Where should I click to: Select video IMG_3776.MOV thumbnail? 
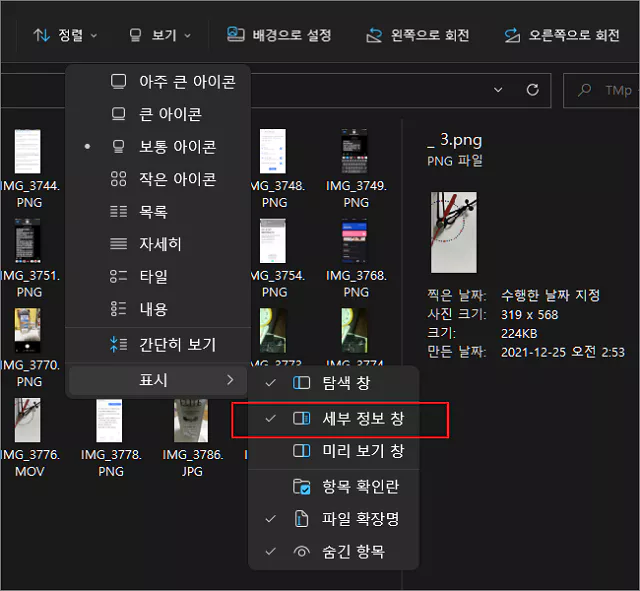click(28, 420)
